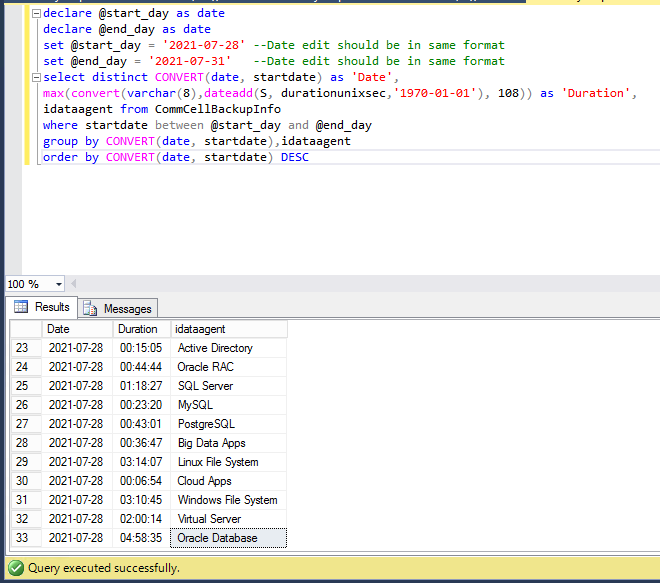Click duration value 03:10:45
Screen dimensions: 660x583
pos(141,500)
